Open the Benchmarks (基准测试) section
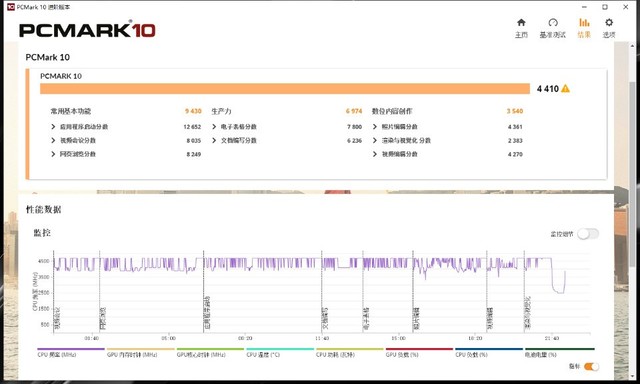This screenshot has width=640, height=384. (553, 28)
